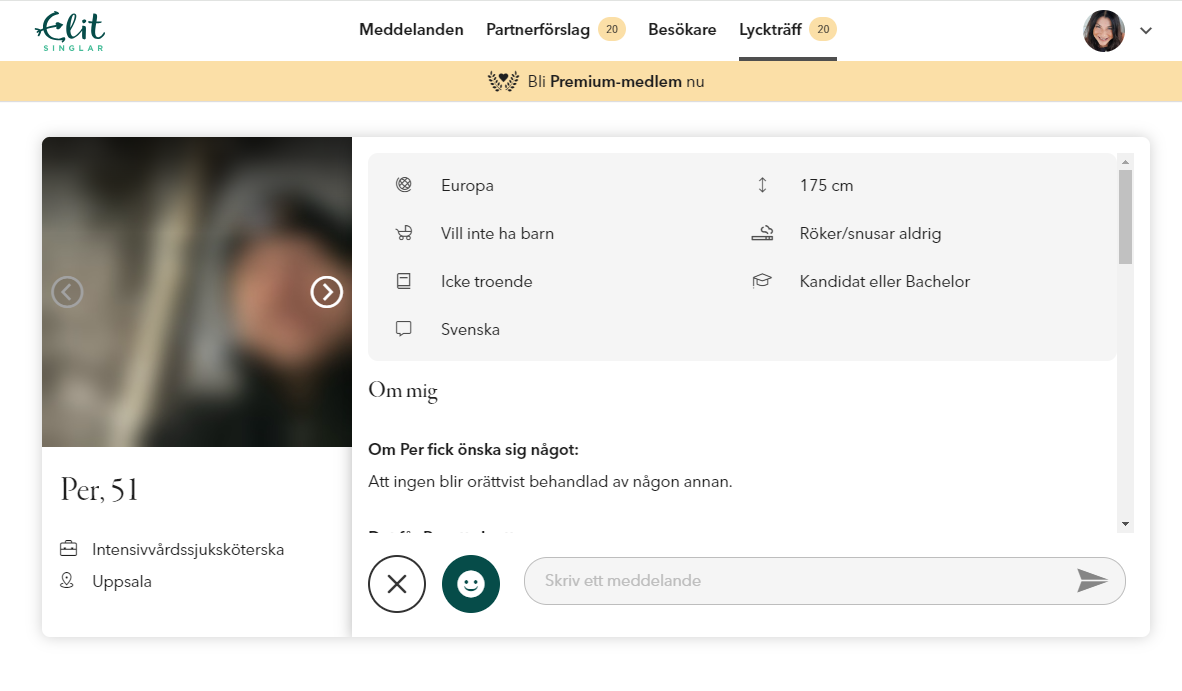Viewport: 1182px width, 691px height.
Task: Click the Röker/snusar aldrig text
Action: 870,234
